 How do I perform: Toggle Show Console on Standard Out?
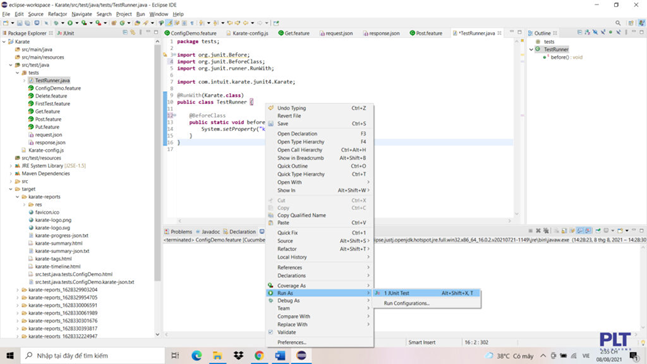pos(580,231)
